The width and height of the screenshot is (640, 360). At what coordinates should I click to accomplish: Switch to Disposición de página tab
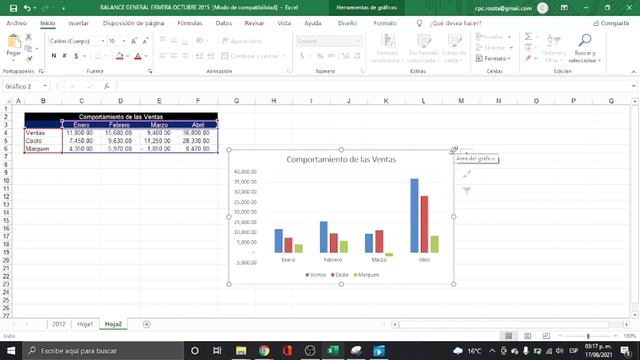133,23
